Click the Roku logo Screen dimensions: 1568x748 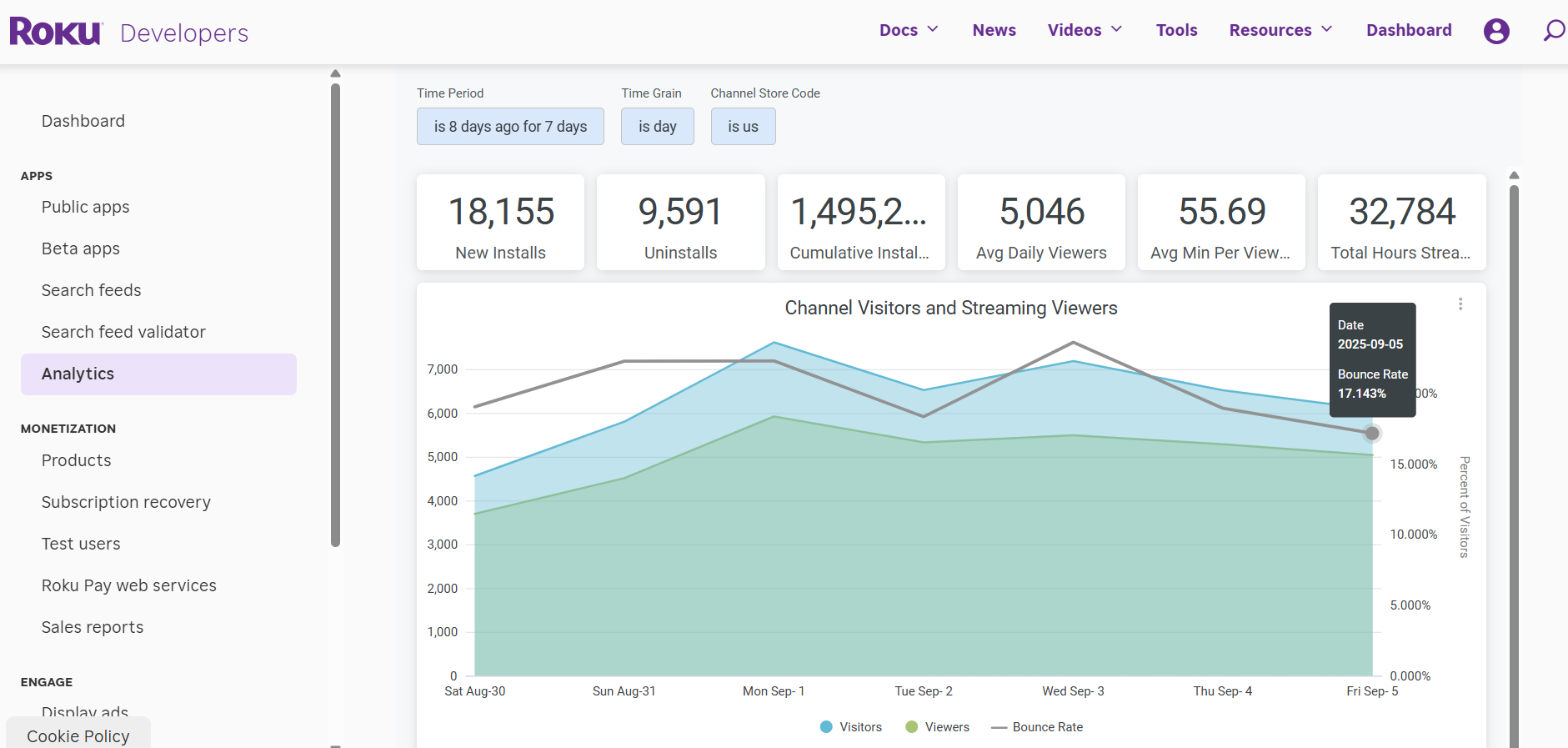[x=56, y=32]
